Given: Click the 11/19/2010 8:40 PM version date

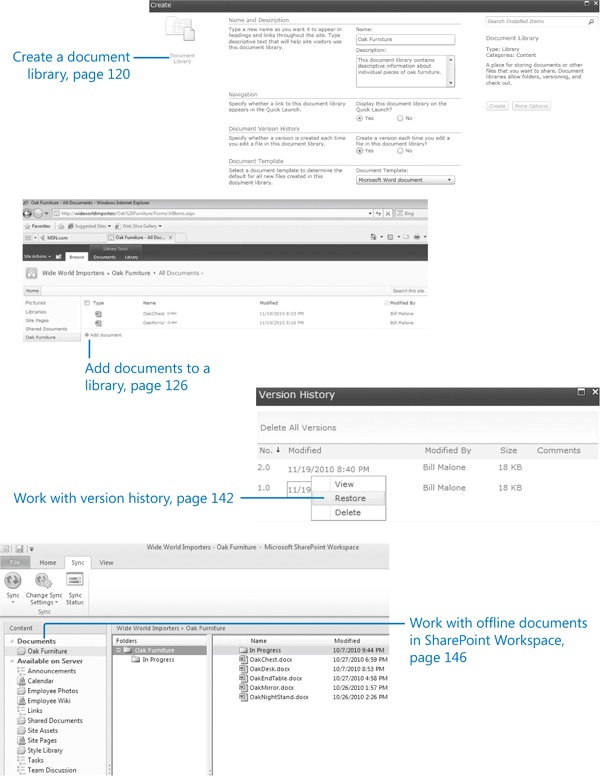Looking at the screenshot, I should tap(328, 469).
